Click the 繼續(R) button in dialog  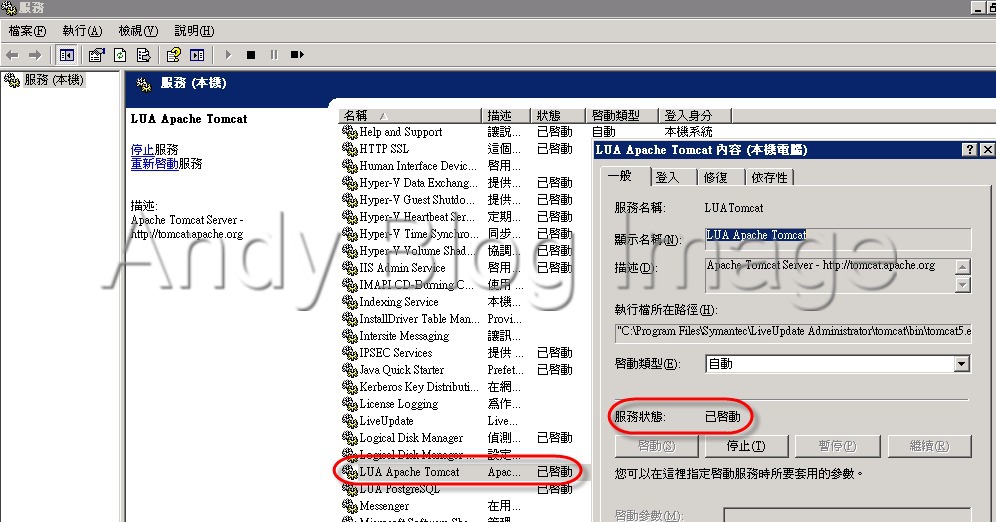pos(929,446)
